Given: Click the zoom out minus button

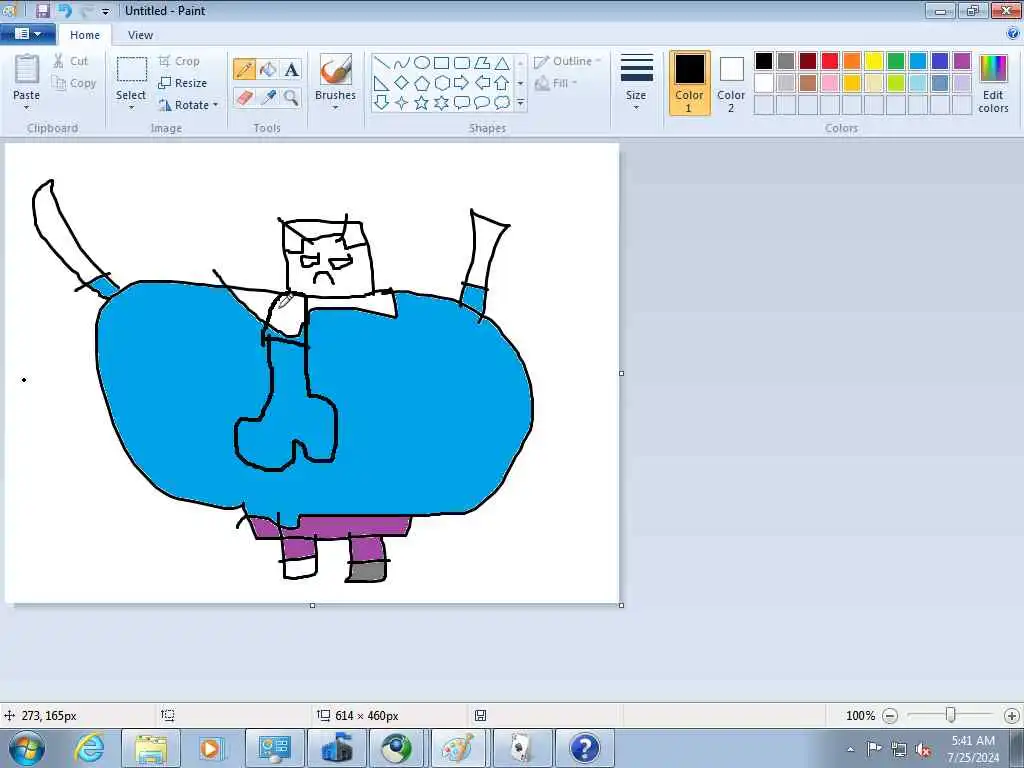Looking at the screenshot, I should coord(889,716).
